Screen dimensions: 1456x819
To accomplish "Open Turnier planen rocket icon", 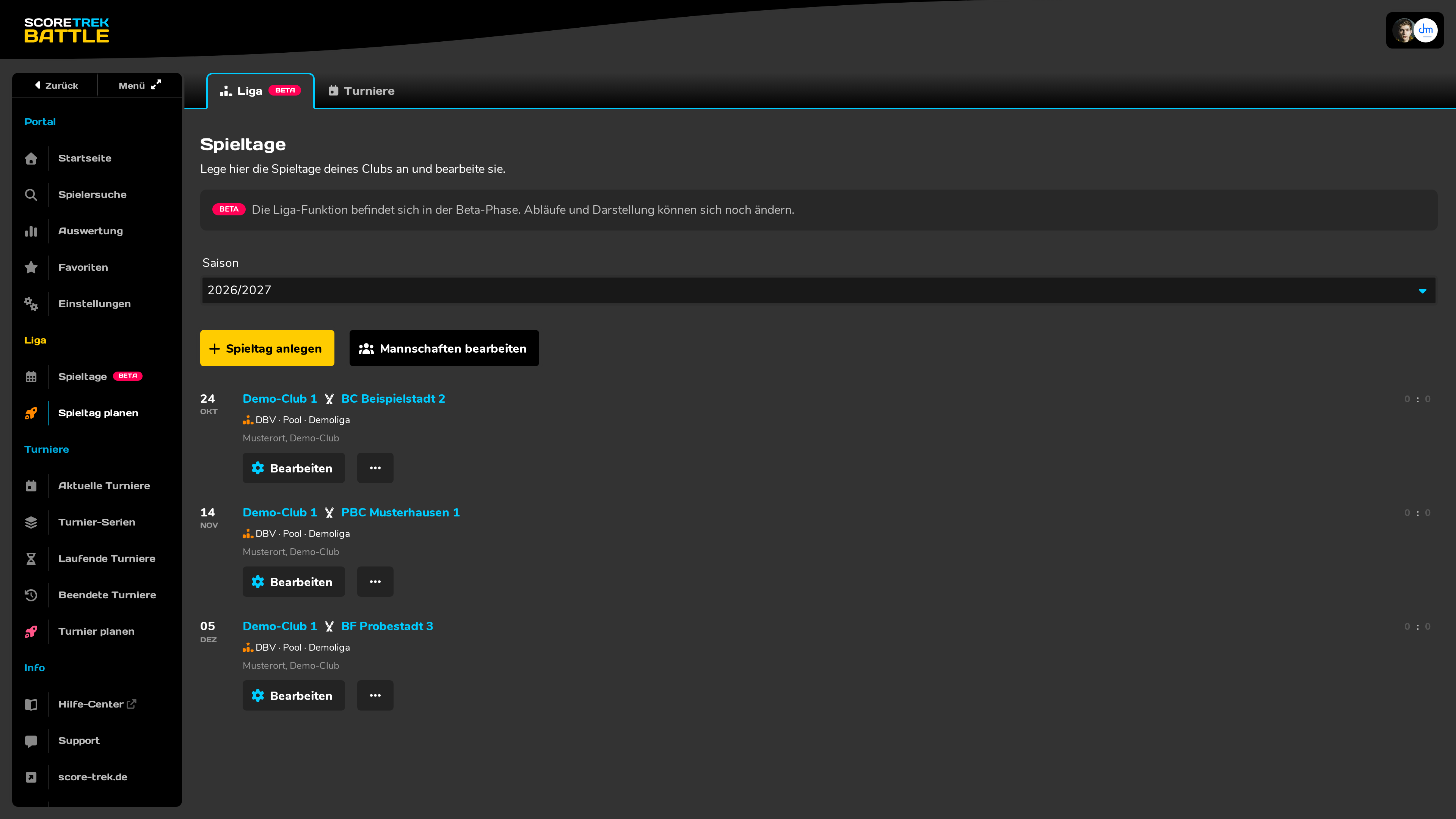I will (31, 632).
